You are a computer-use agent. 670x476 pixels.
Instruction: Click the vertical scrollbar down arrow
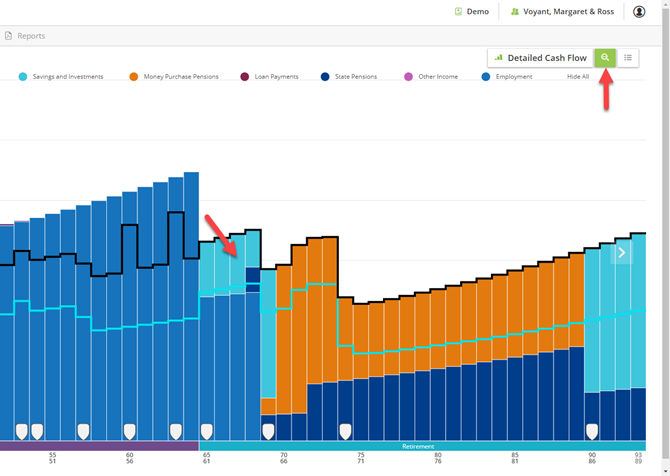click(666, 471)
